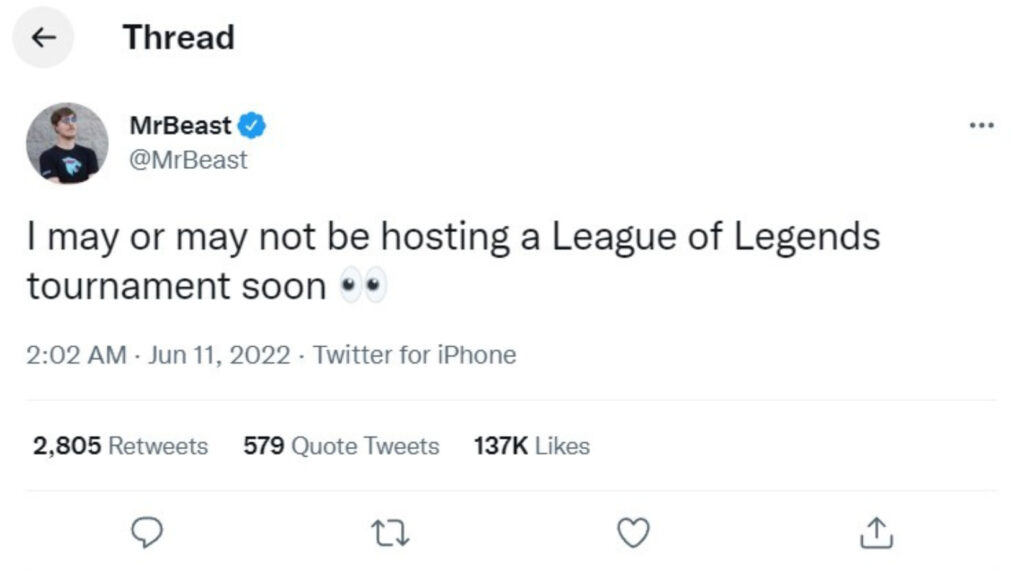
Task: Click the words League of Legends
Action: tap(716, 236)
